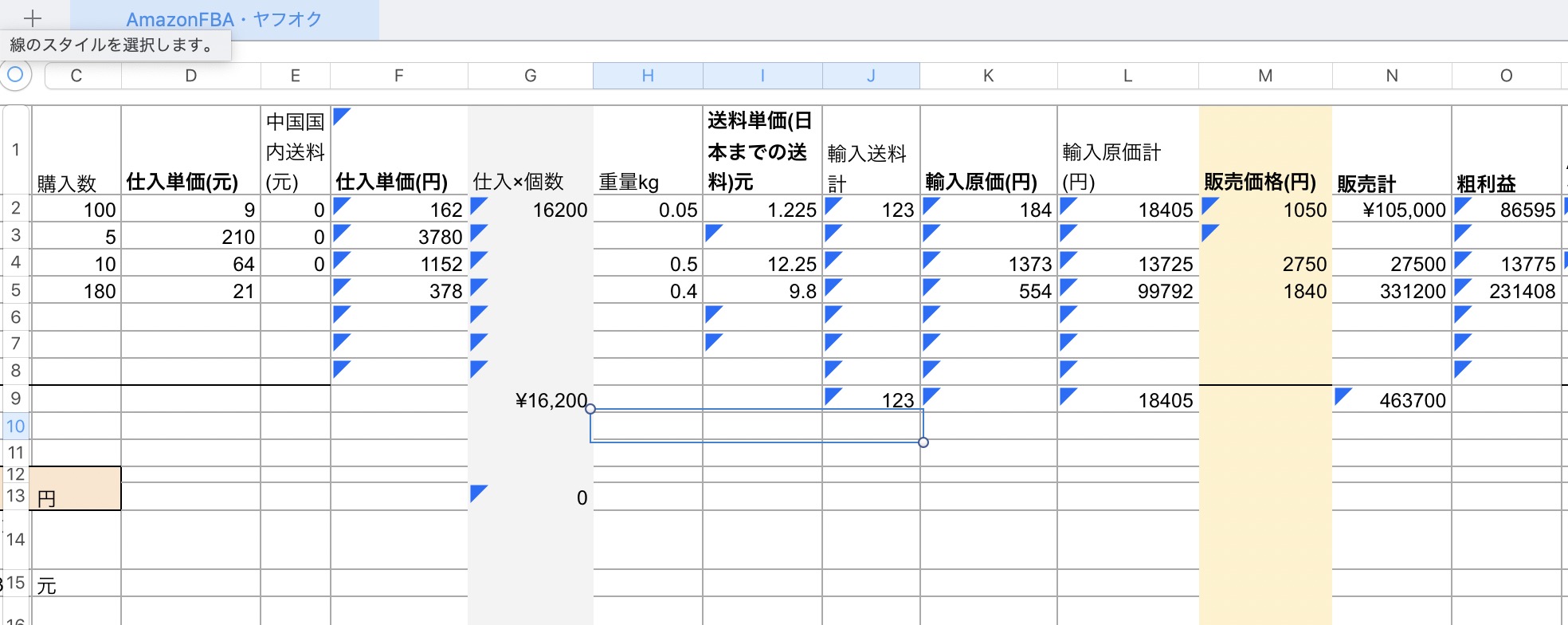
Task: Select cell with value 13775
Action: pyautogui.click(x=1506, y=263)
